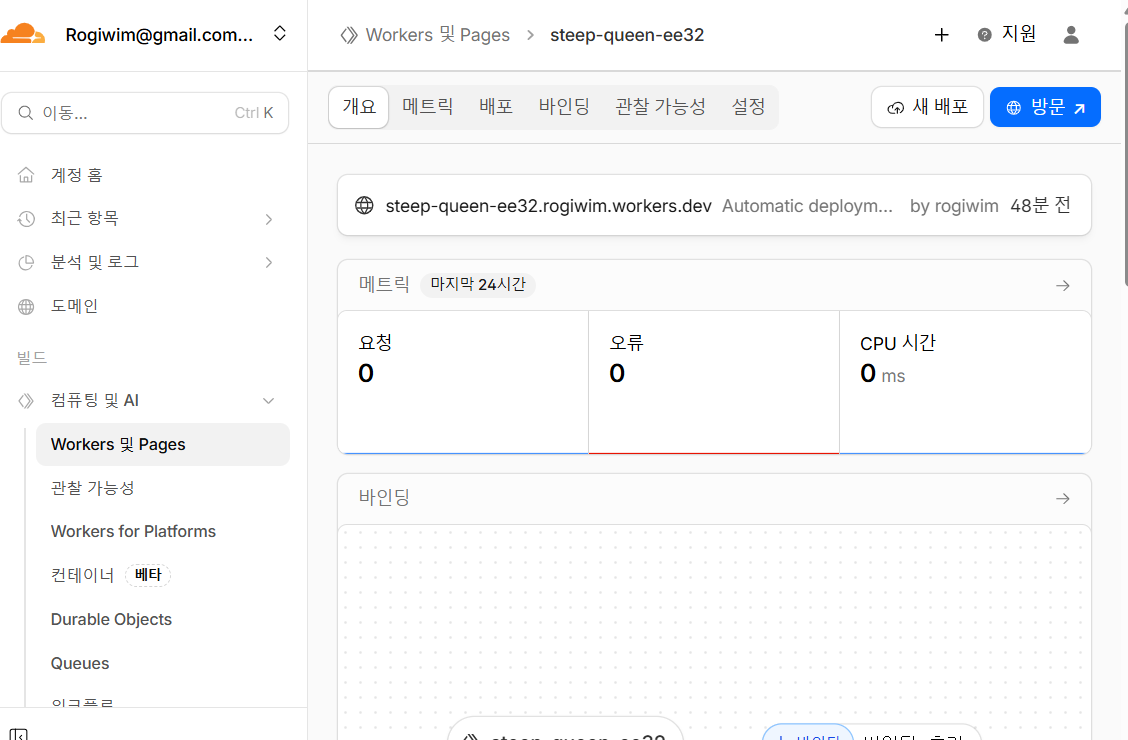This screenshot has height=740, width=1128.
Task: Click the external arrow icon in 방문 button
Action: click(1079, 109)
